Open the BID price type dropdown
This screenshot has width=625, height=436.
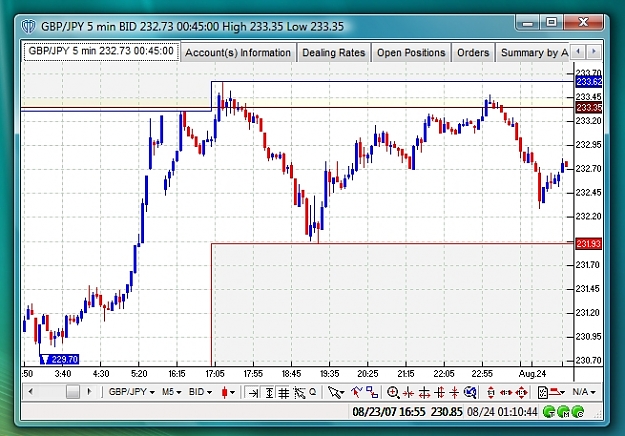click(200, 392)
